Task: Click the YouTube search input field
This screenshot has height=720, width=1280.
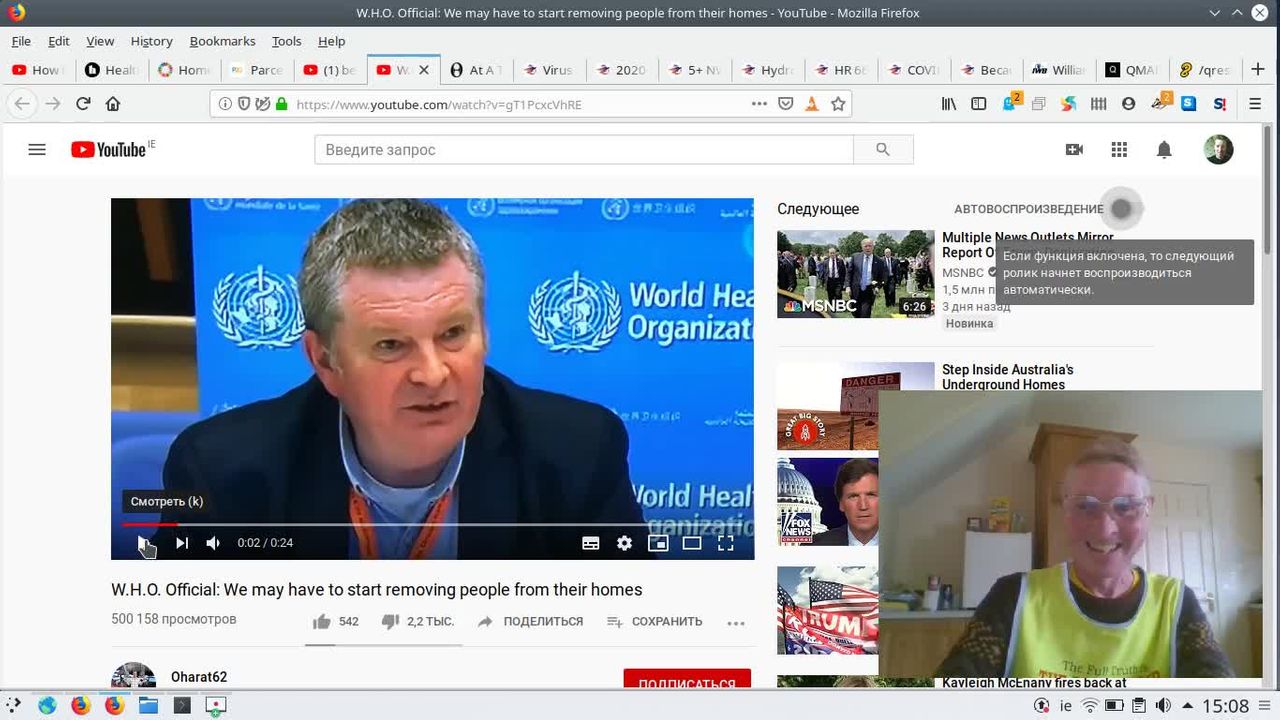Action: pos(584,150)
